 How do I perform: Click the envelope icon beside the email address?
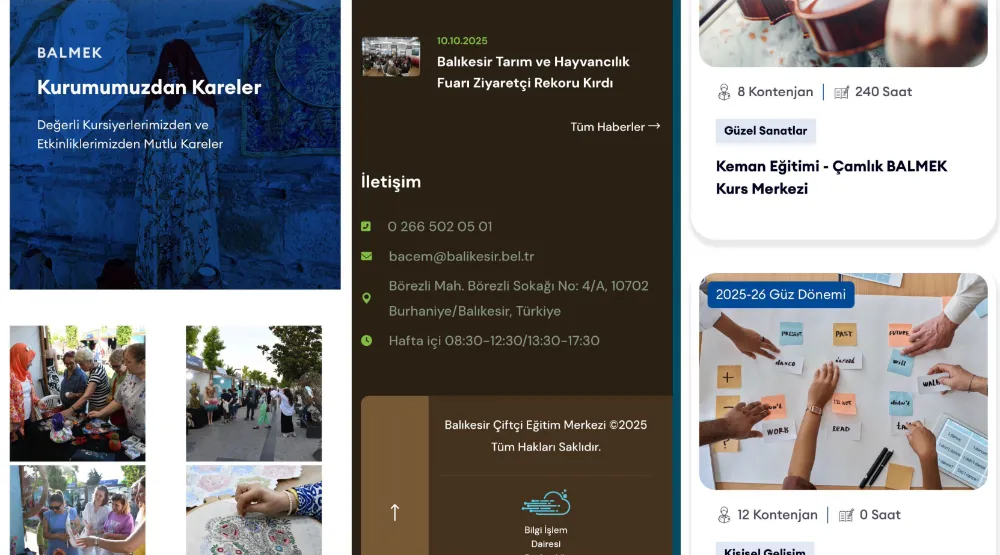(366, 257)
